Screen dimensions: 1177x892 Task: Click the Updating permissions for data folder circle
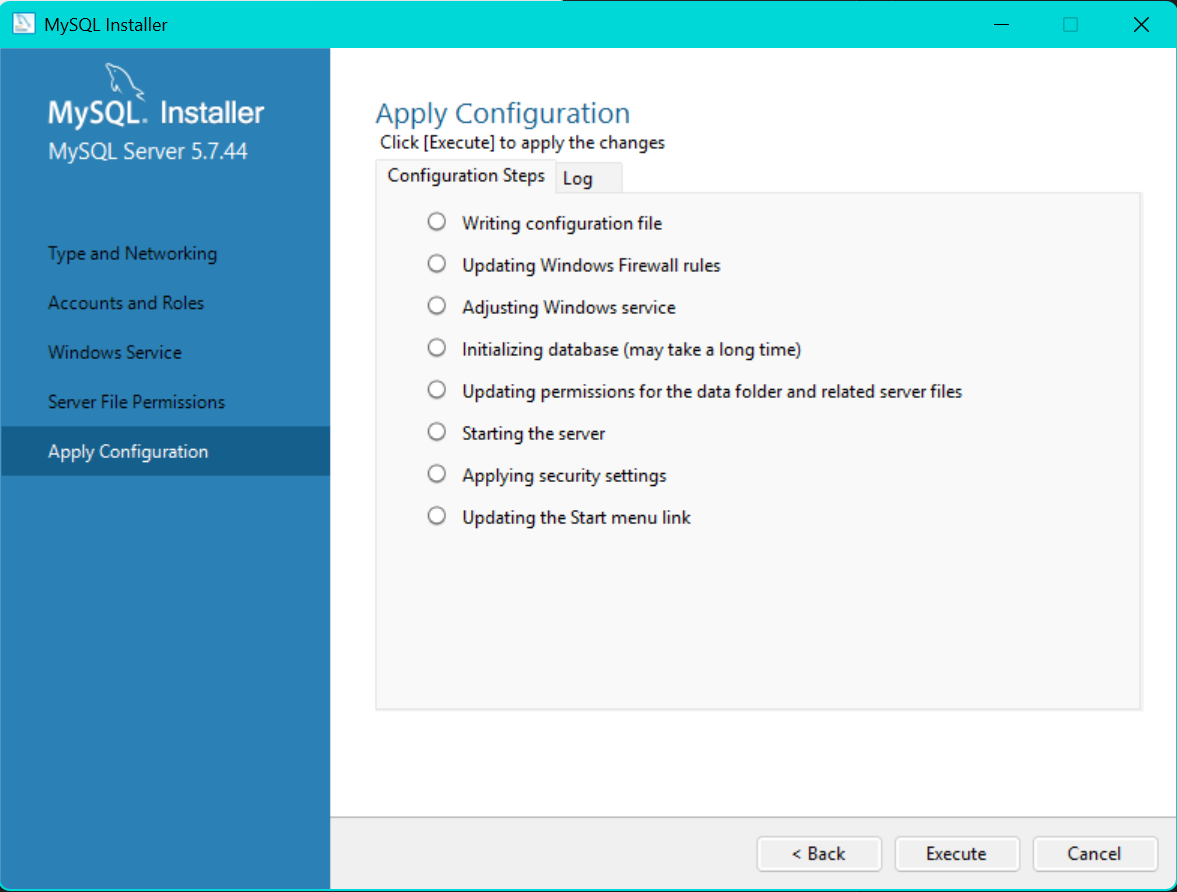(437, 390)
